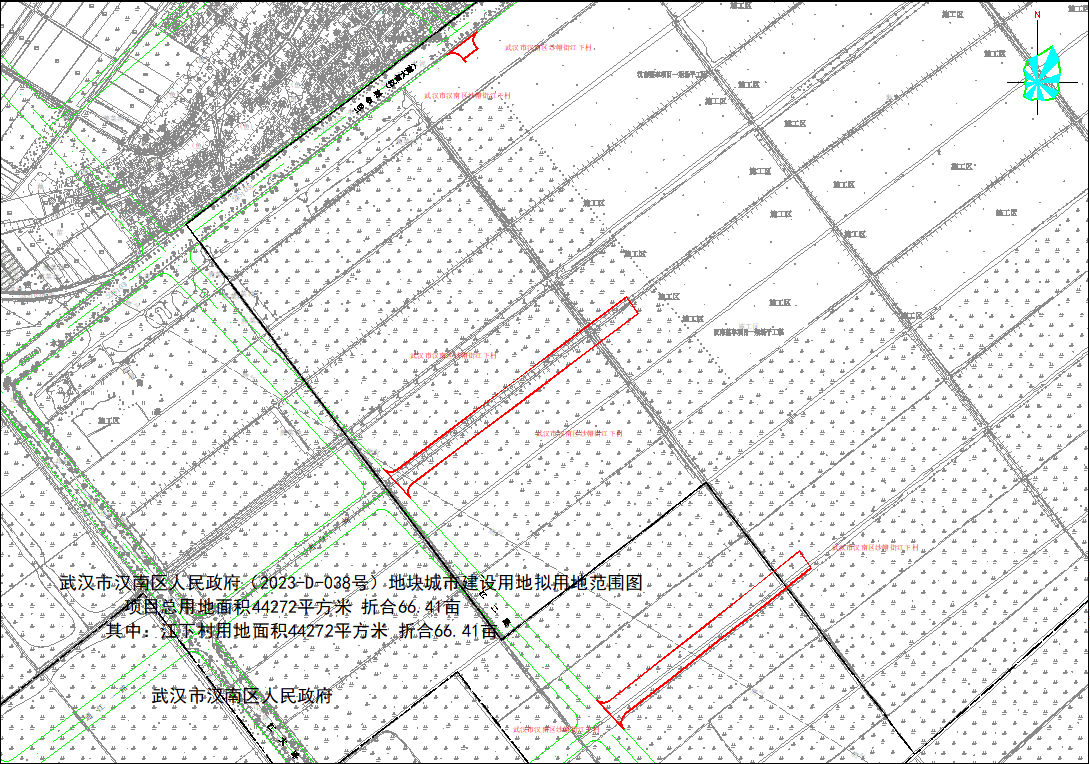Click red label beside the lower-right parcel
1090x764 pixels.
tap(874, 548)
